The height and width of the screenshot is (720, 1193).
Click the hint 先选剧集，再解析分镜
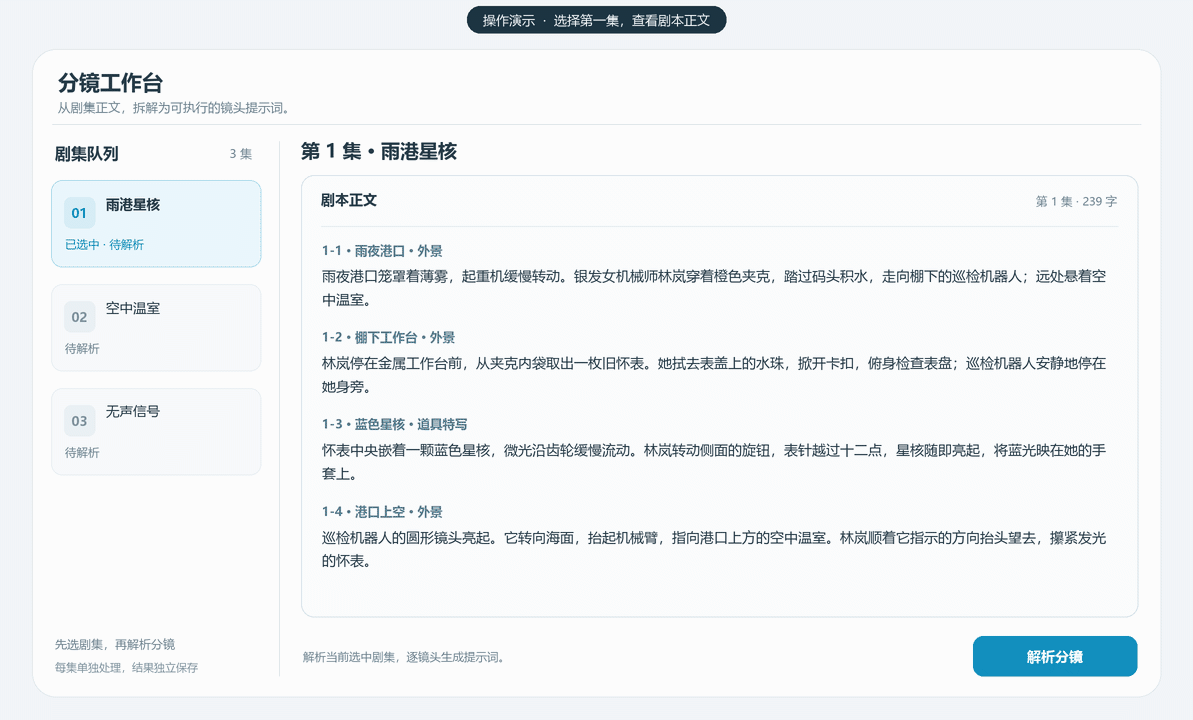point(115,644)
